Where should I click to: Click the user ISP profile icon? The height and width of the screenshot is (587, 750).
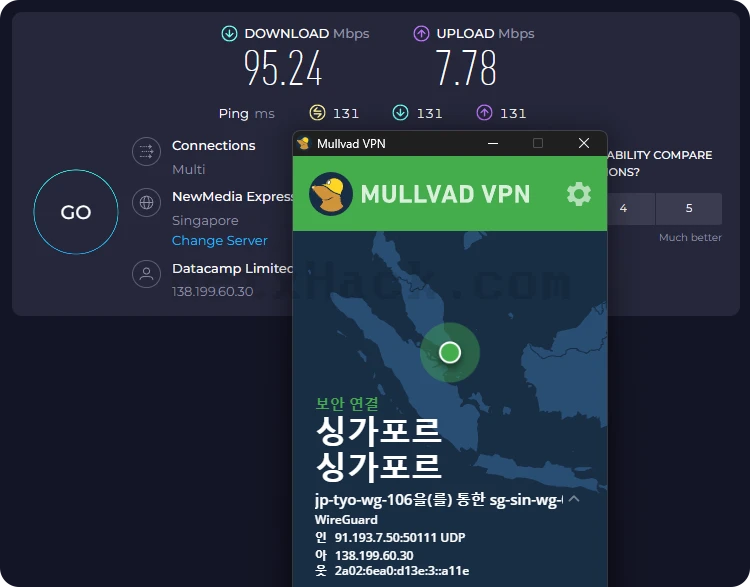(146, 274)
